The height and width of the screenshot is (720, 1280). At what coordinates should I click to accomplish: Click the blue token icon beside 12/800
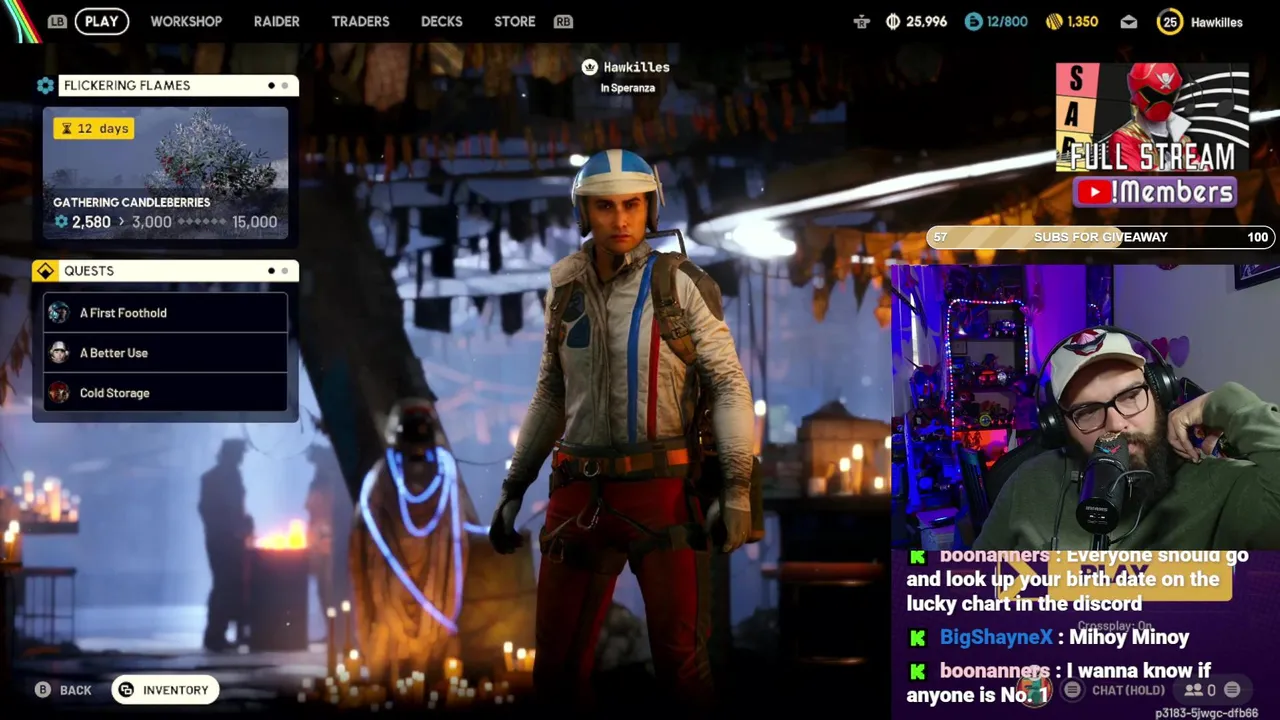pyautogui.click(x=973, y=21)
